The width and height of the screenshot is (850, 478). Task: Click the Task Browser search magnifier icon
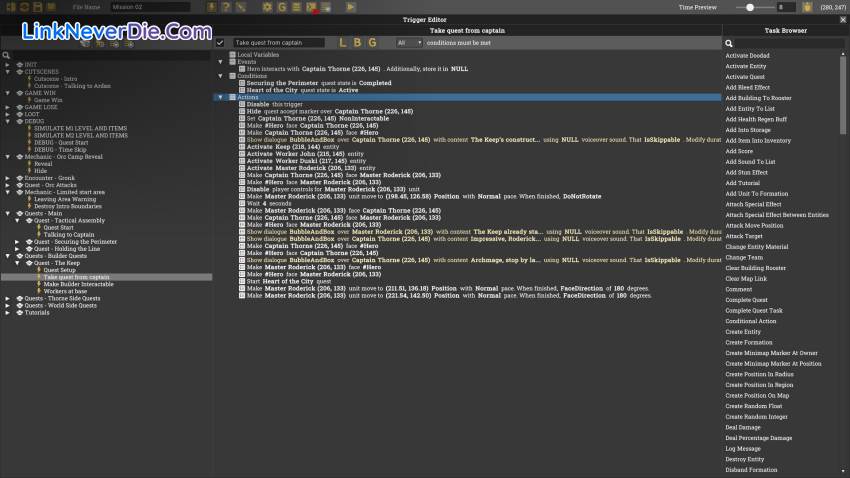click(730, 43)
